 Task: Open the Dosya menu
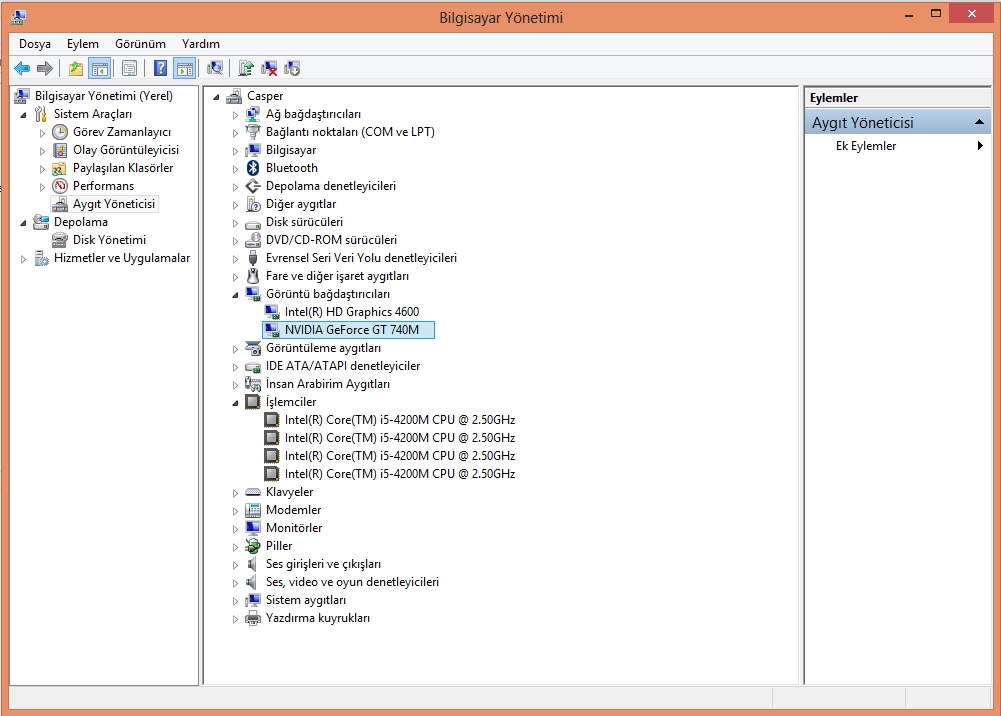coord(34,44)
